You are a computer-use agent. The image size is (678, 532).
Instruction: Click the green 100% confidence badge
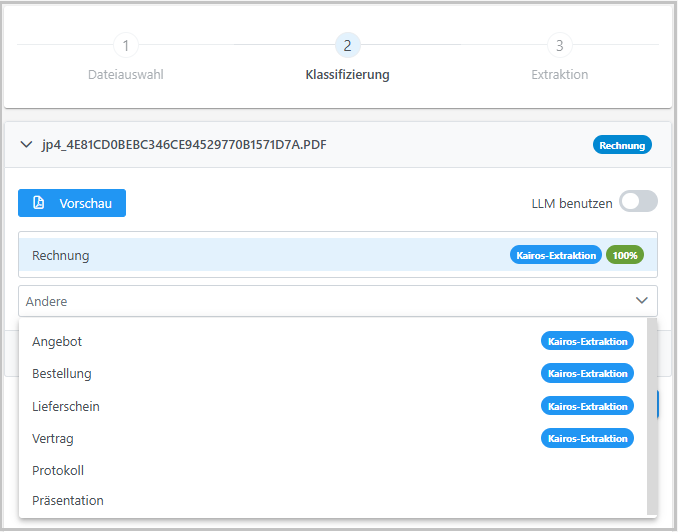(624, 255)
